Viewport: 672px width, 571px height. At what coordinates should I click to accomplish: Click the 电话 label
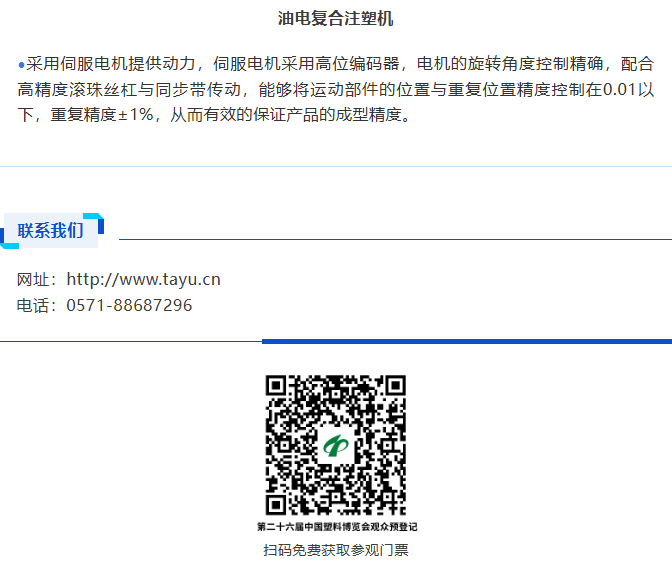(x=33, y=306)
